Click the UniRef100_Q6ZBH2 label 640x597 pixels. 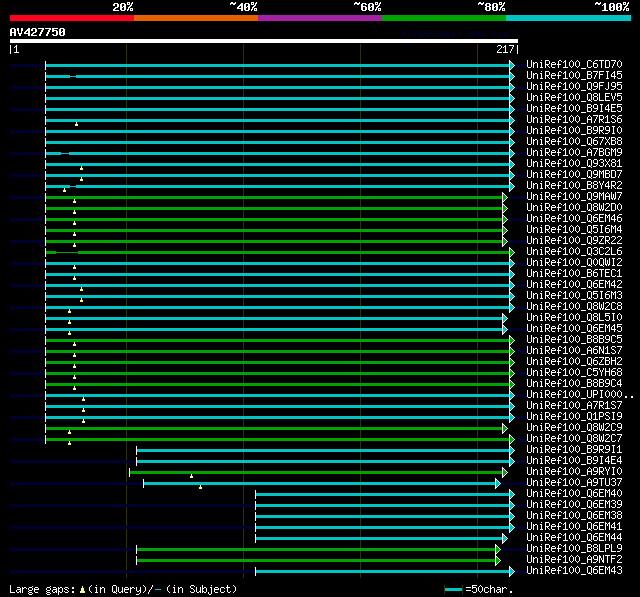click(x=574, y=362)
